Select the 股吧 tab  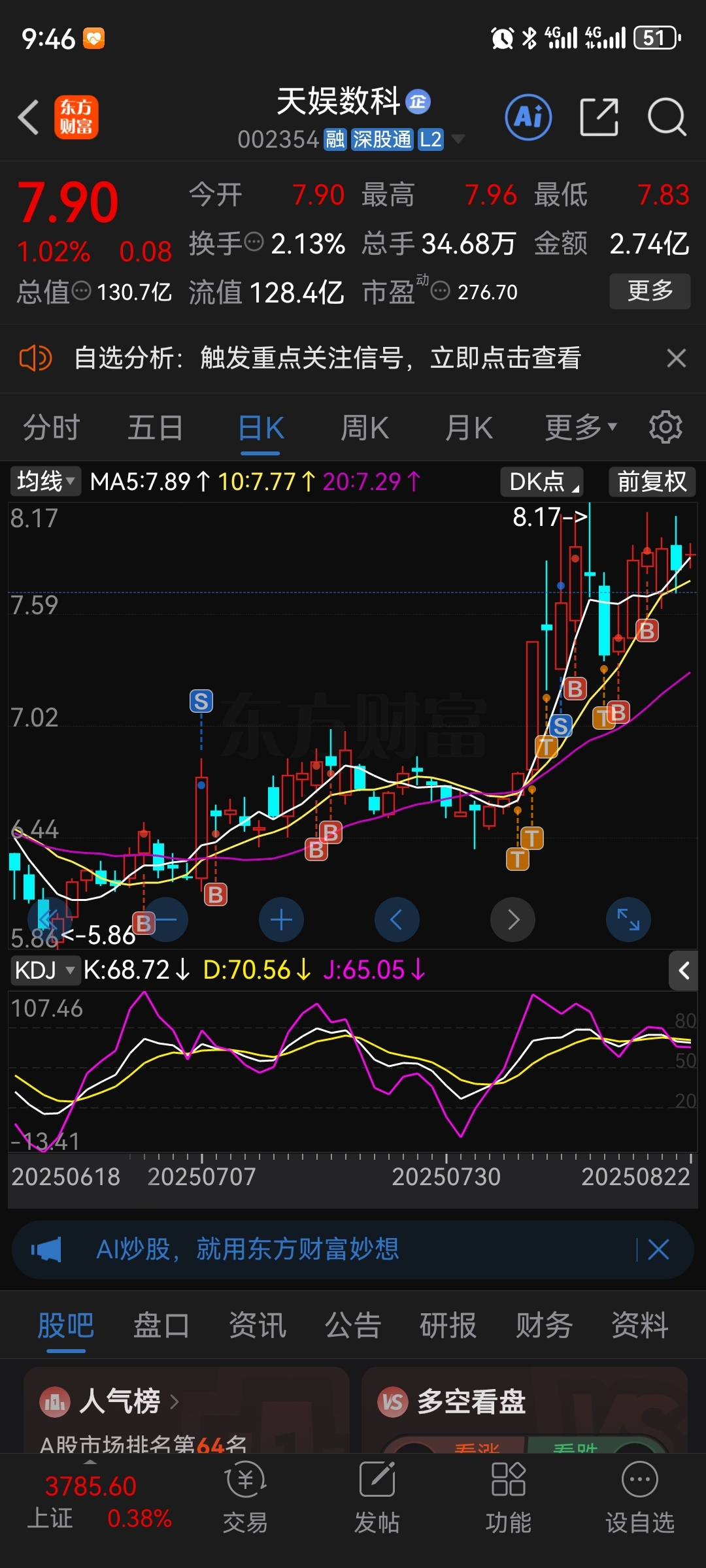[66, 1326]
